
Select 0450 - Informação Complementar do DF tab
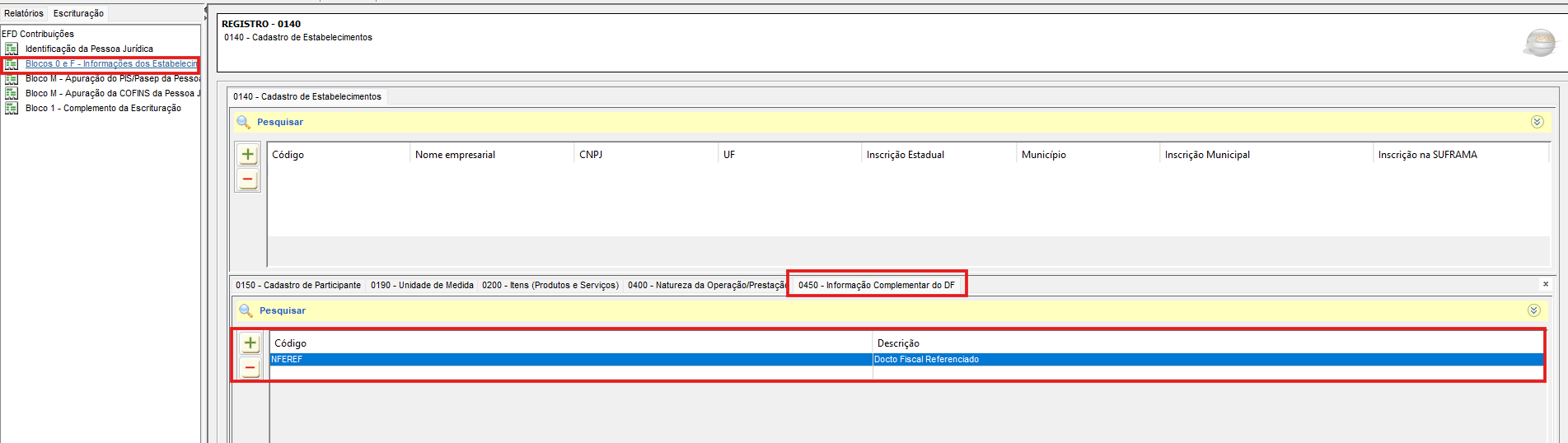(877, 285)
